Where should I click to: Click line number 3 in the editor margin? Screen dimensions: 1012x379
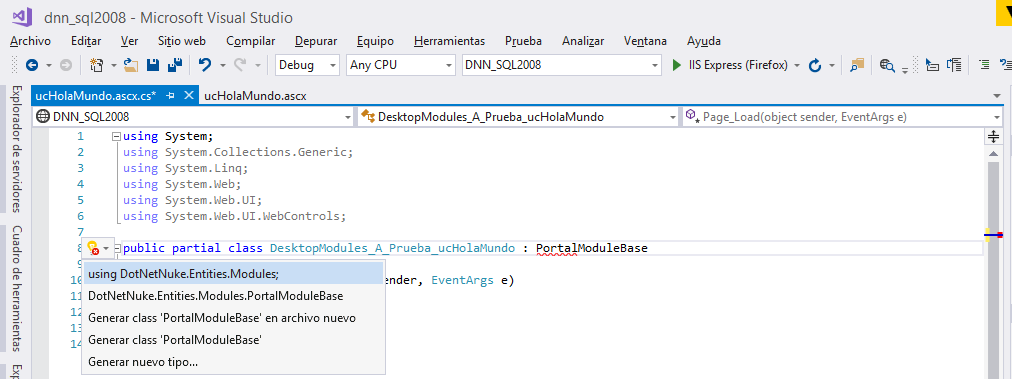click(x=80, y=168)
